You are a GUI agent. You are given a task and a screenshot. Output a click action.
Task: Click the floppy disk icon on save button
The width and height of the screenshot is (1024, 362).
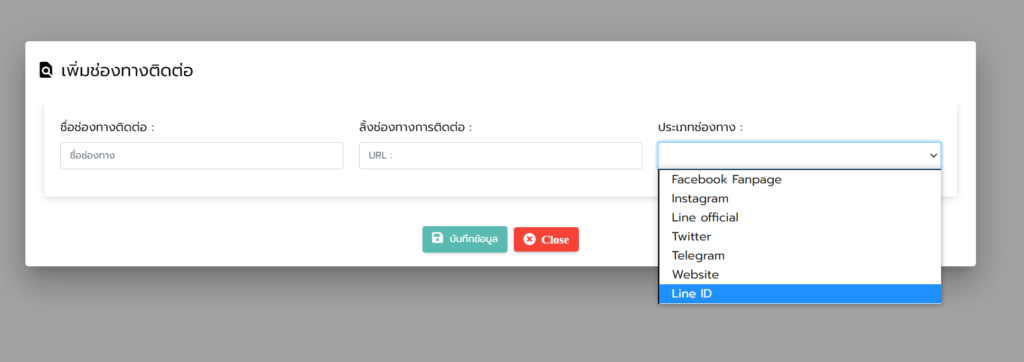[438, 238]
